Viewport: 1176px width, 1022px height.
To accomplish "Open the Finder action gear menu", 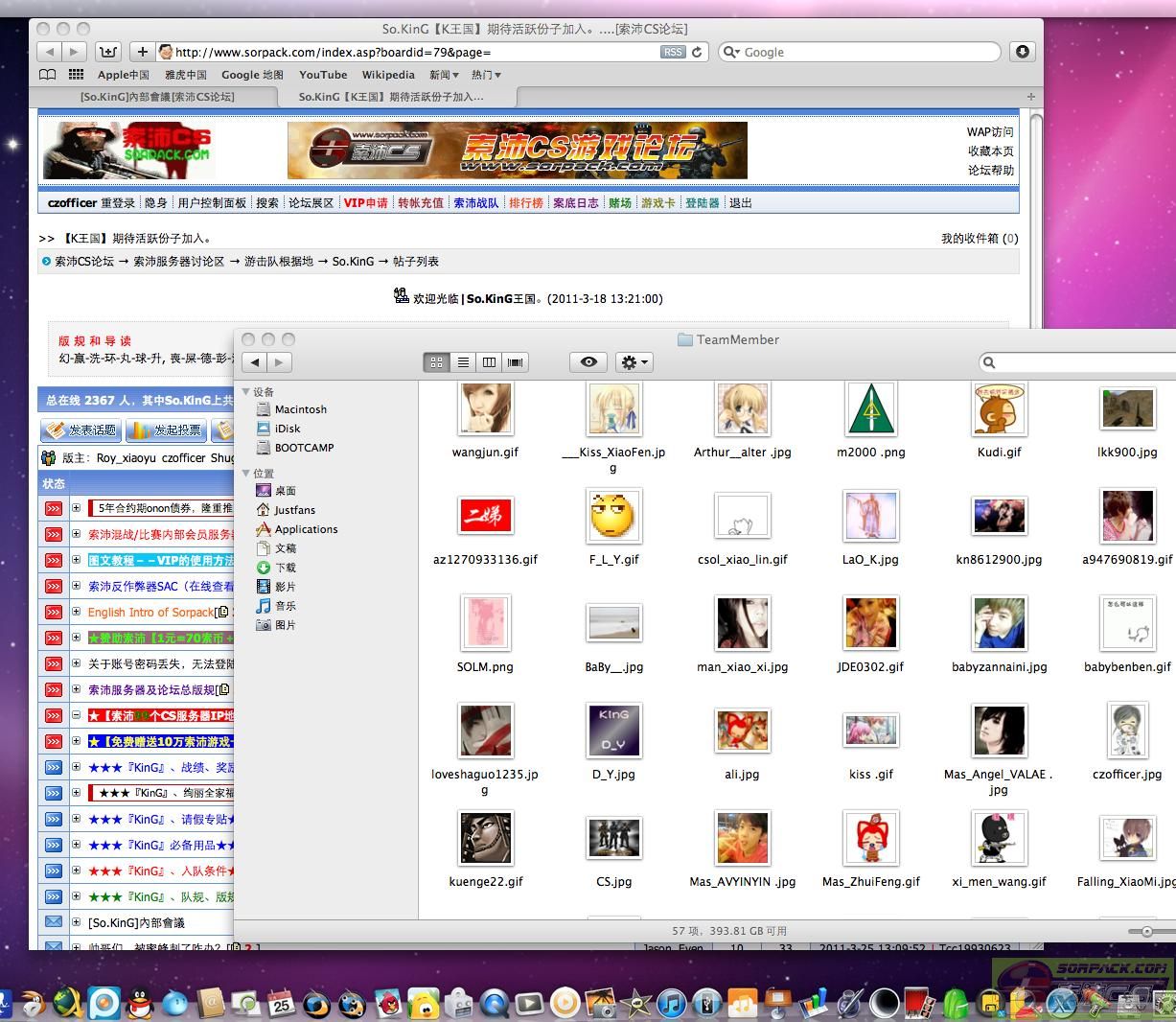I will tap(634, 362).
